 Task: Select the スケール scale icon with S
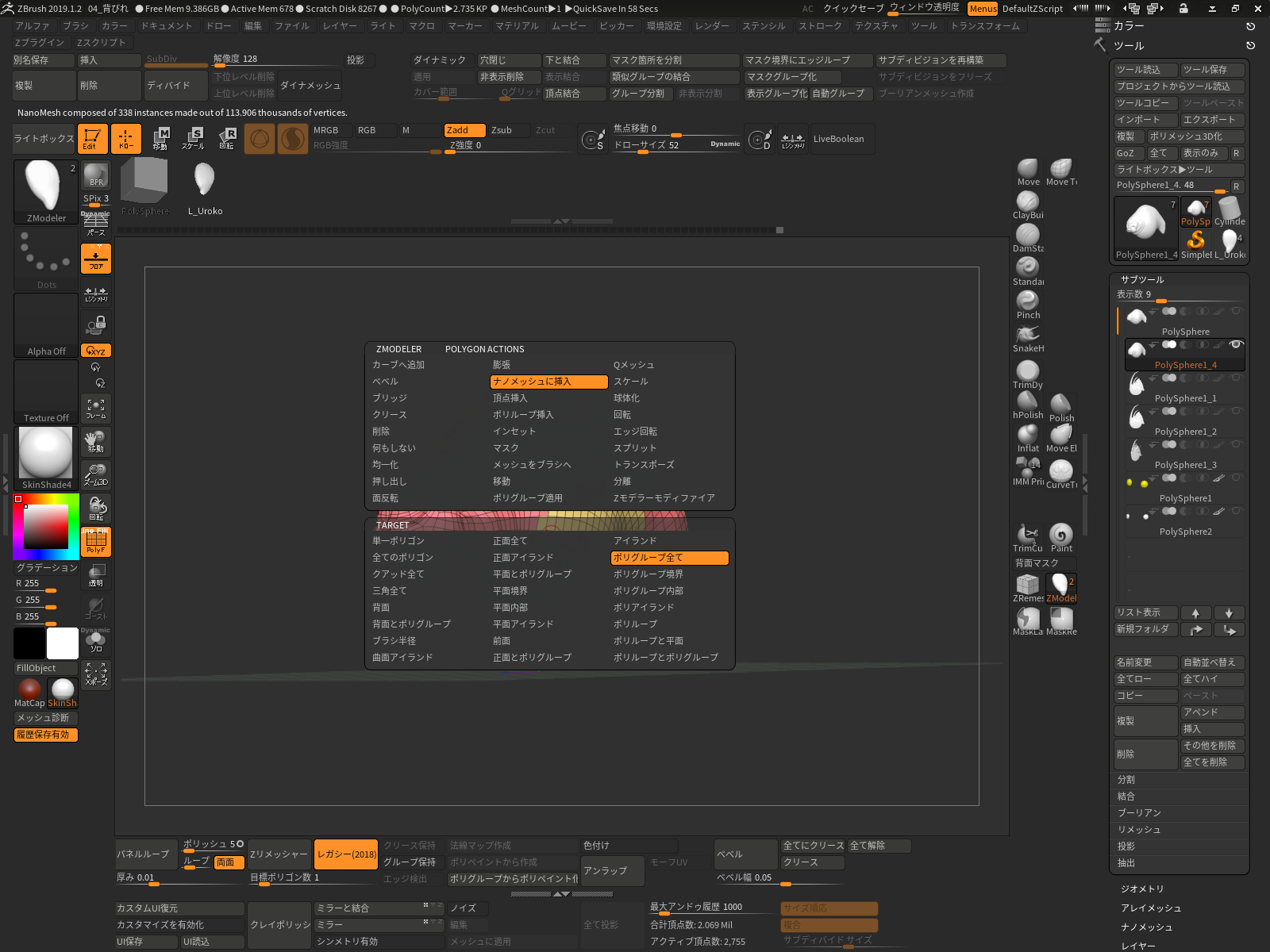point(193,139)
